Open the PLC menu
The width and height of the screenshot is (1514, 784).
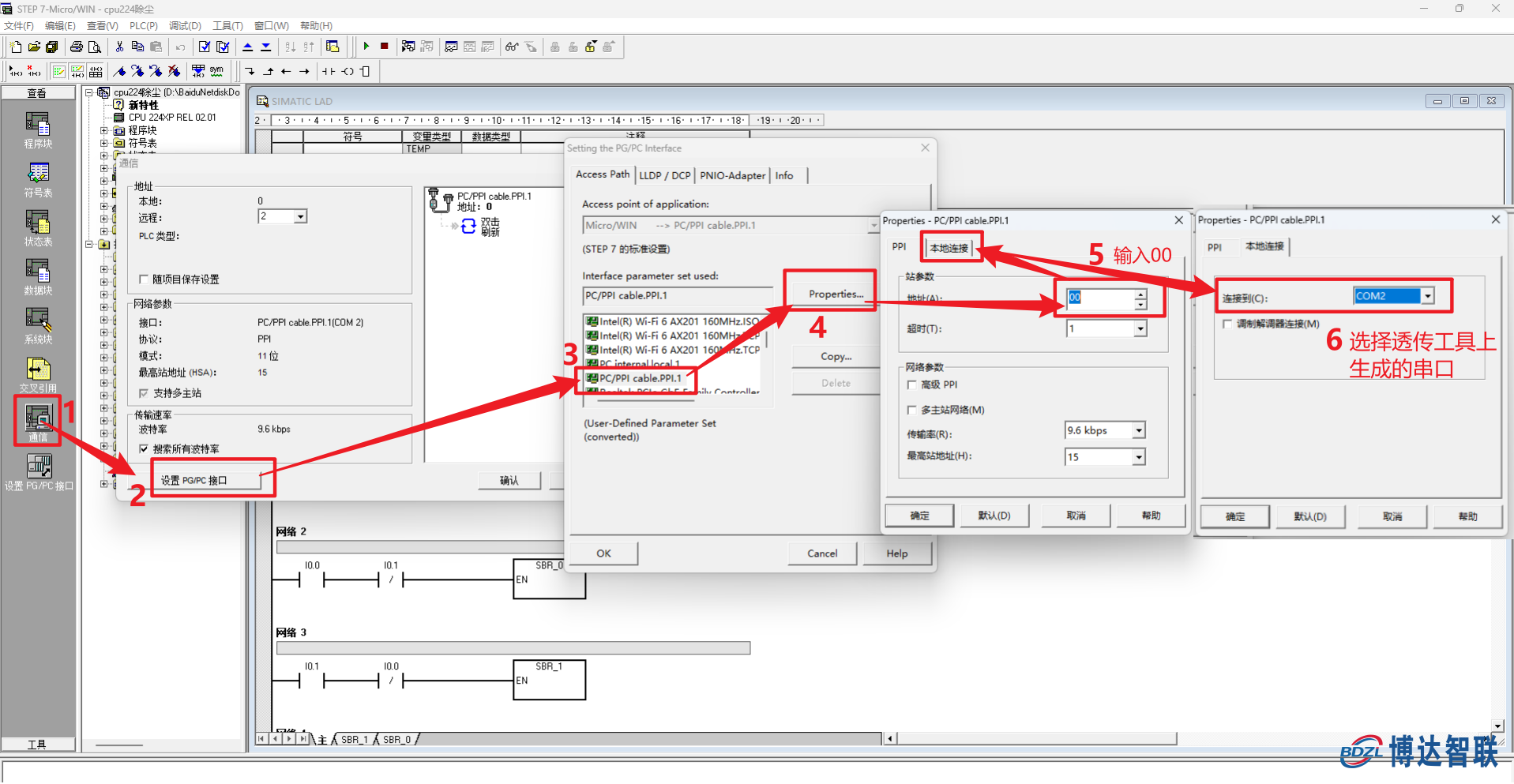(x=144, y=26)
